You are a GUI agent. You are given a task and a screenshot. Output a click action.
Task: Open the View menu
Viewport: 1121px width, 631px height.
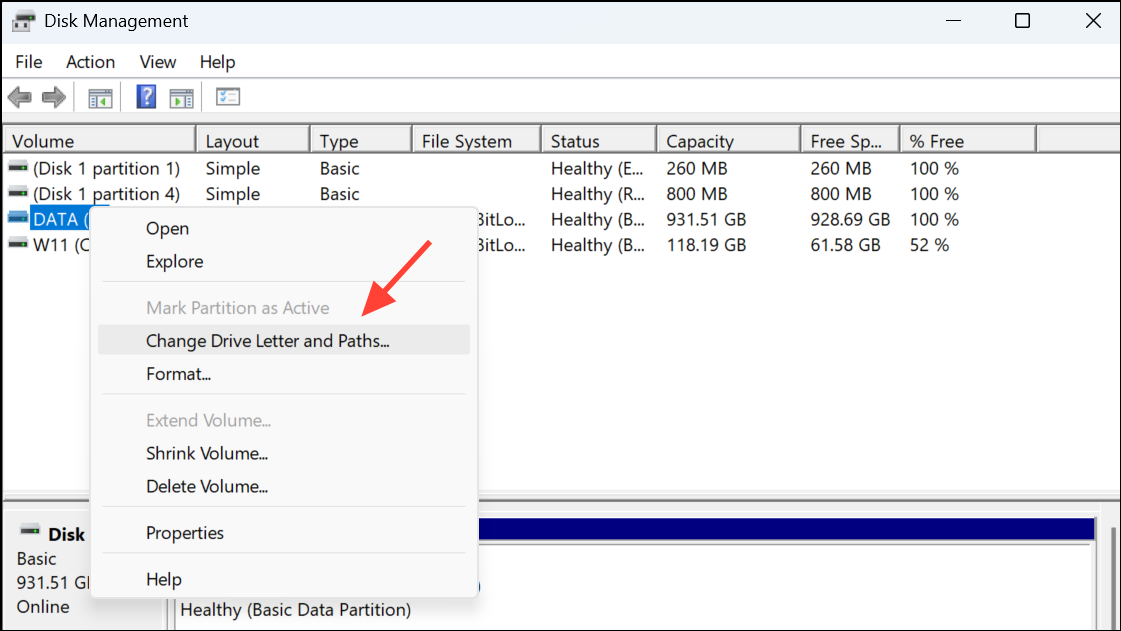tap(157, 62)
